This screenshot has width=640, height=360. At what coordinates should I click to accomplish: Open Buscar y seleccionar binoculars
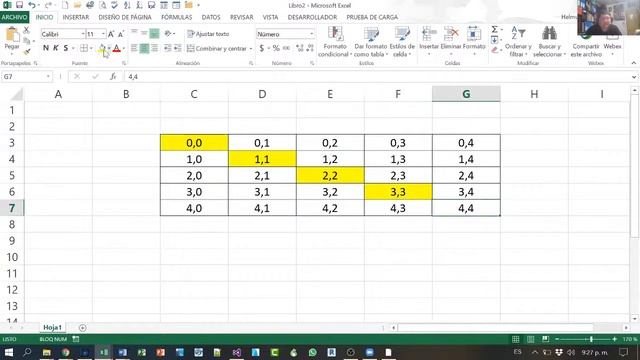pos(549,42)
